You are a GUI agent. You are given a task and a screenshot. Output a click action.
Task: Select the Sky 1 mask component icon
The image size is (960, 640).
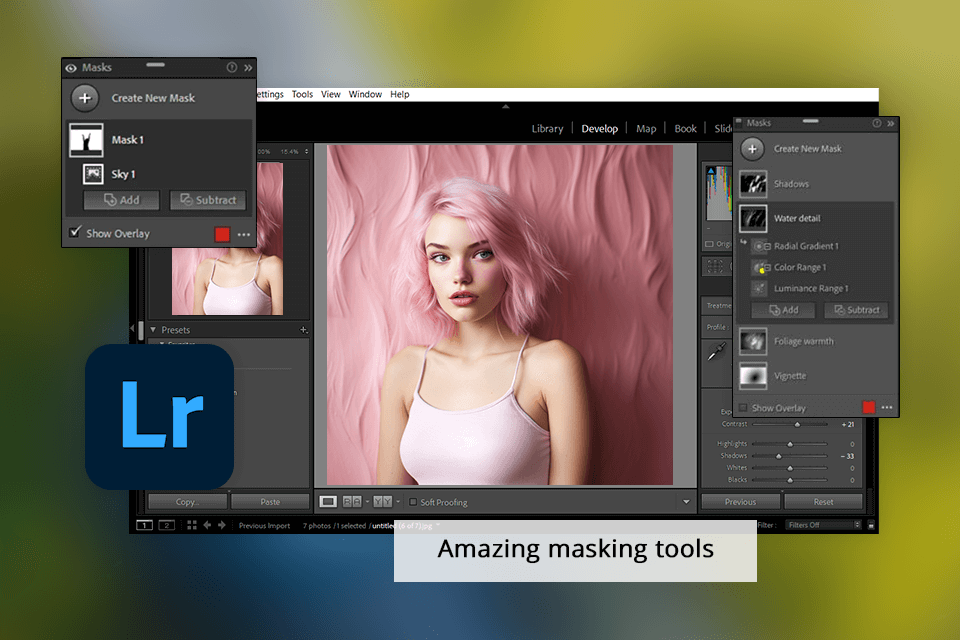pyautogui.click(x=93, y=174)
